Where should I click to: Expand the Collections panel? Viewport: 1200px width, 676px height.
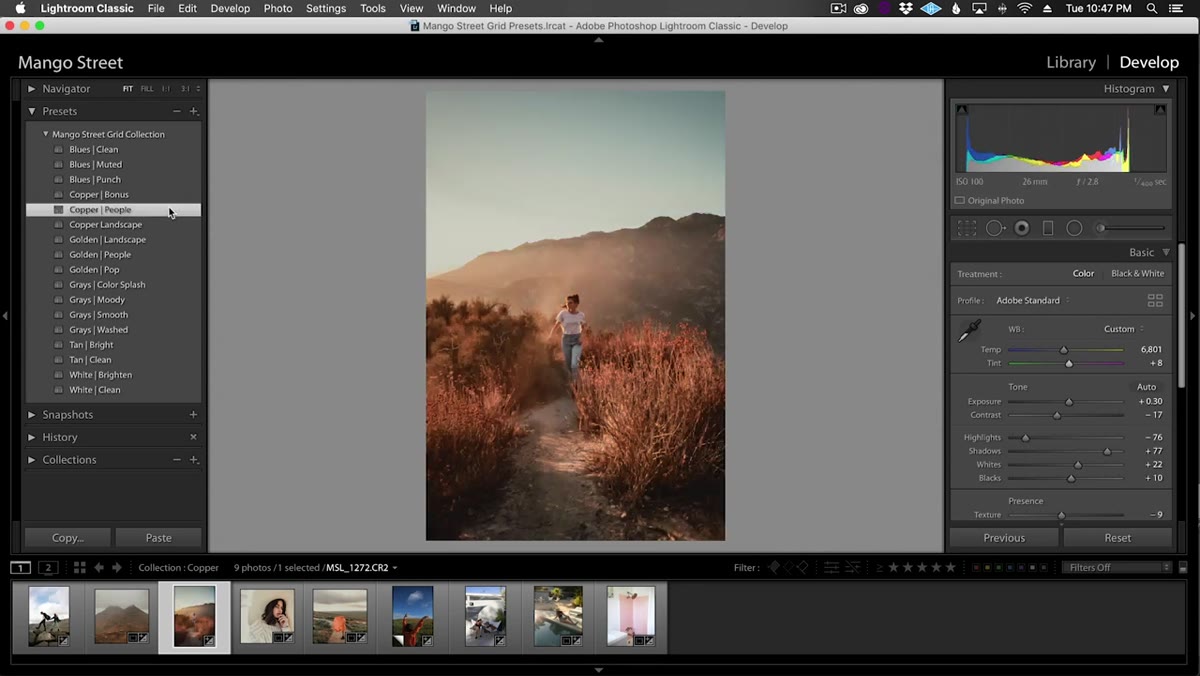(32, 460)
